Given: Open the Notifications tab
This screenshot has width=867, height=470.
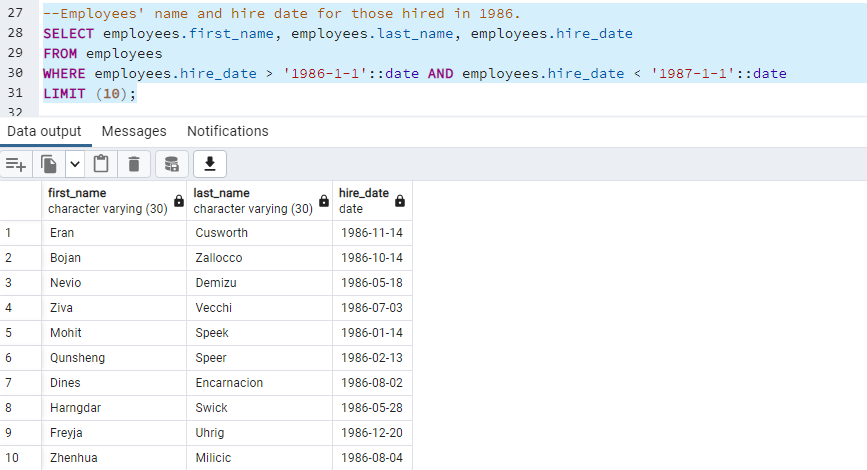Looking at the screenshot, I should tap(228, 131).
